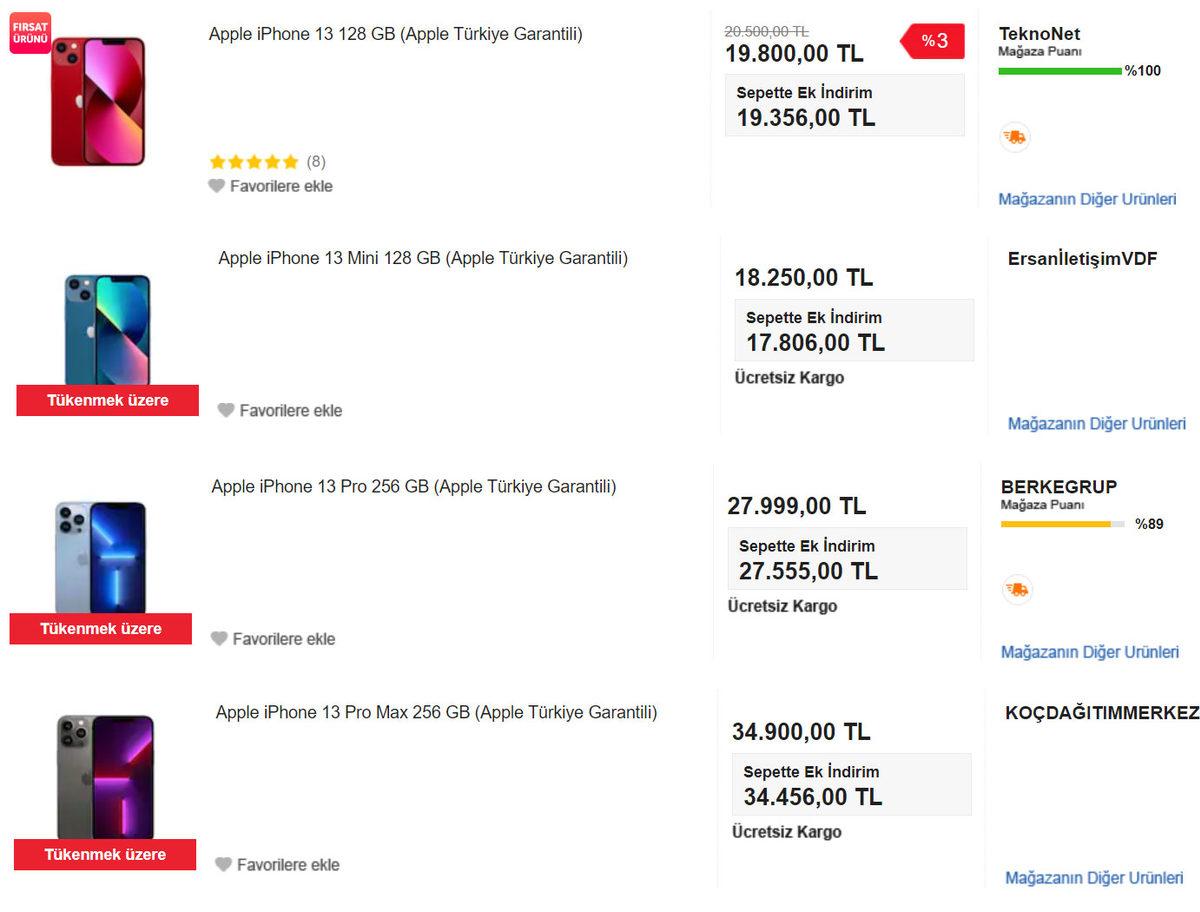This screenshot has height=912, width=1200.
Task: Select the %3 discount badge
Action: pos(932,41)
